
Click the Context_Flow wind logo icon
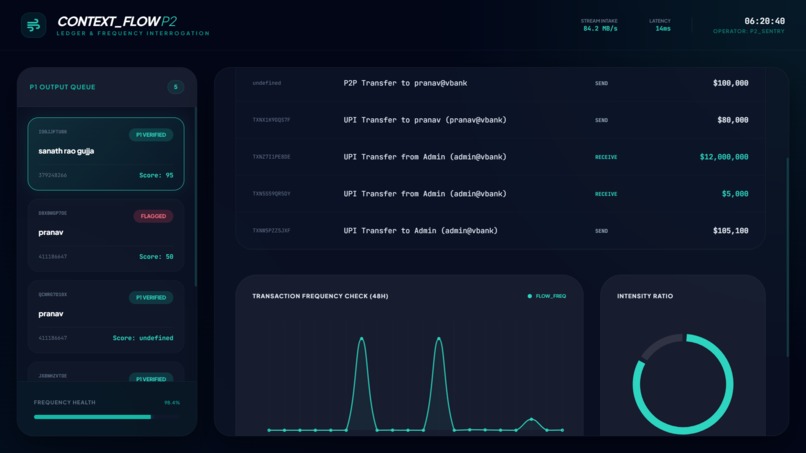33,25
